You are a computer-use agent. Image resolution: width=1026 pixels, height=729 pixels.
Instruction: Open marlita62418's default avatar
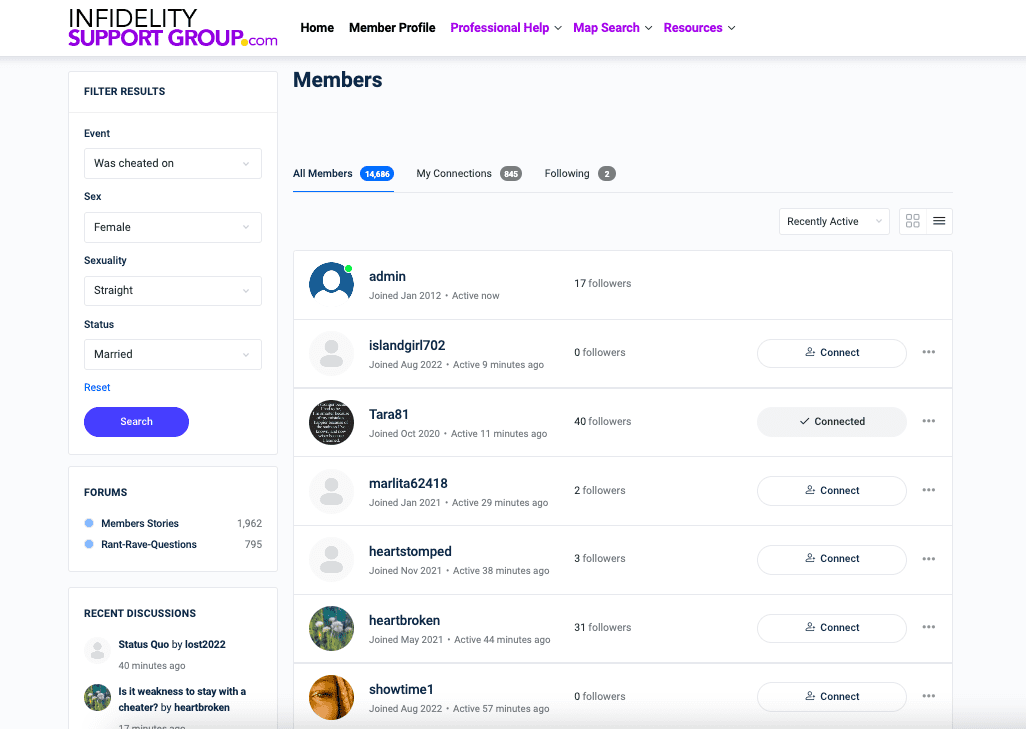click(331, 491)
